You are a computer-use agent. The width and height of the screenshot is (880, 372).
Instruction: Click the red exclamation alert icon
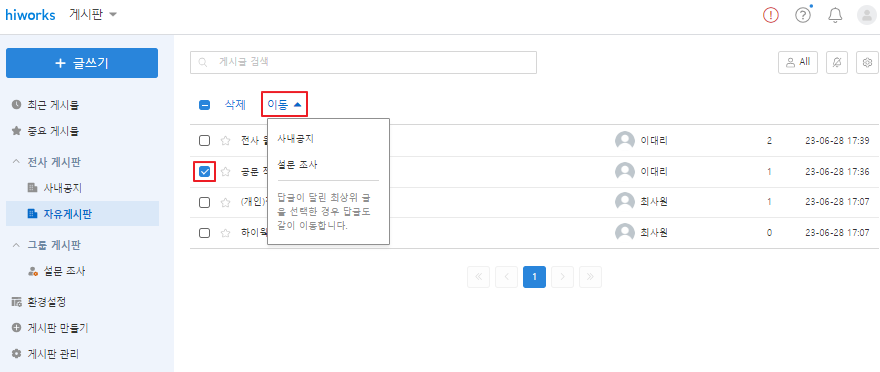(x=771, y=16)
